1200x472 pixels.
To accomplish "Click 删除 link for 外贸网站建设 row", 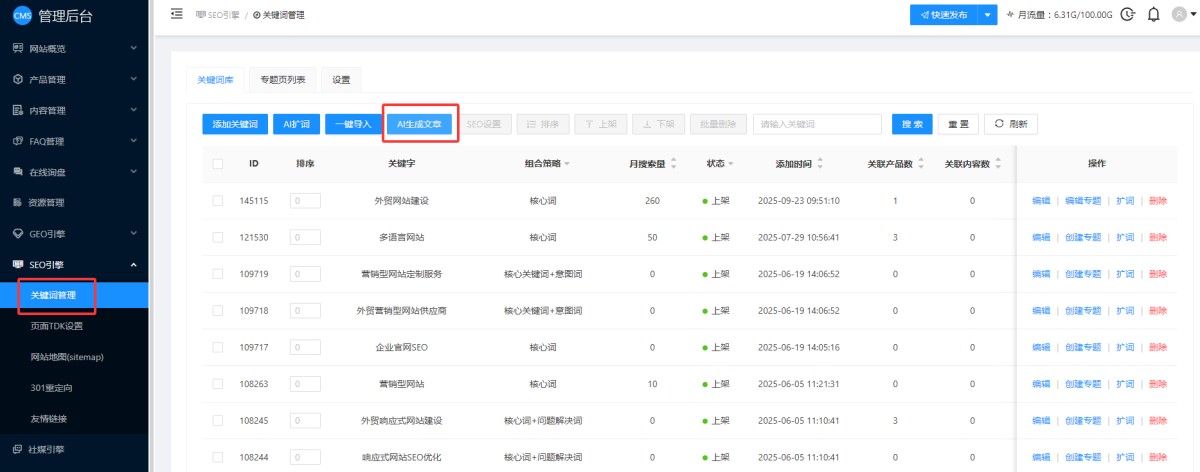I will tap(1158, 201).
